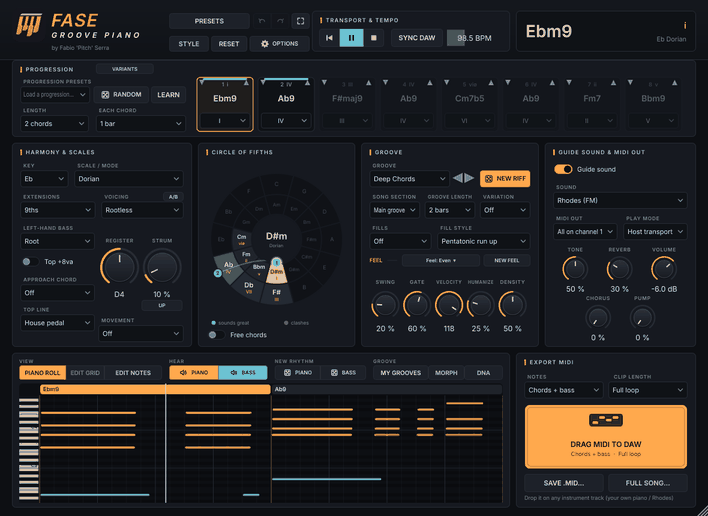Image resolution: width=708 pixels, height=516 pixels.
Task: Click the down triangle on Ebm9 chord slot
Action: 202,83
